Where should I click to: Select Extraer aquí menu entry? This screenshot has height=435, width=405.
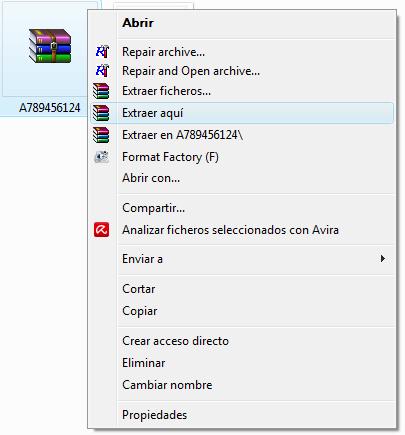click(242, 113)
